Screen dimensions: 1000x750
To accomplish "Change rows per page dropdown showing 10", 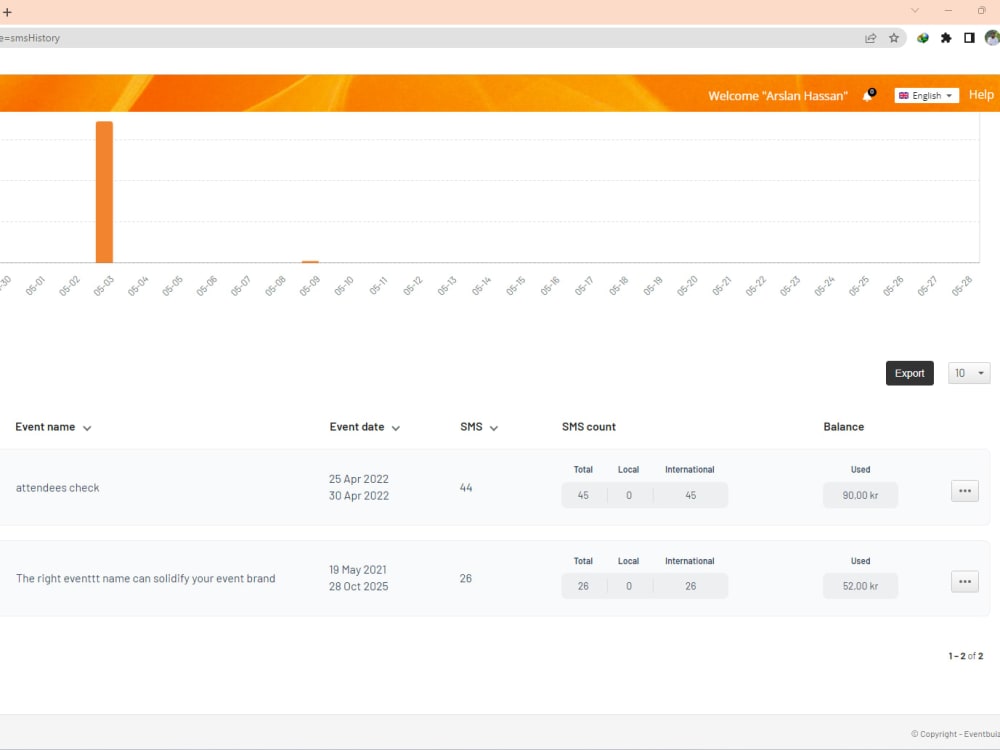I will click(969, 373).
